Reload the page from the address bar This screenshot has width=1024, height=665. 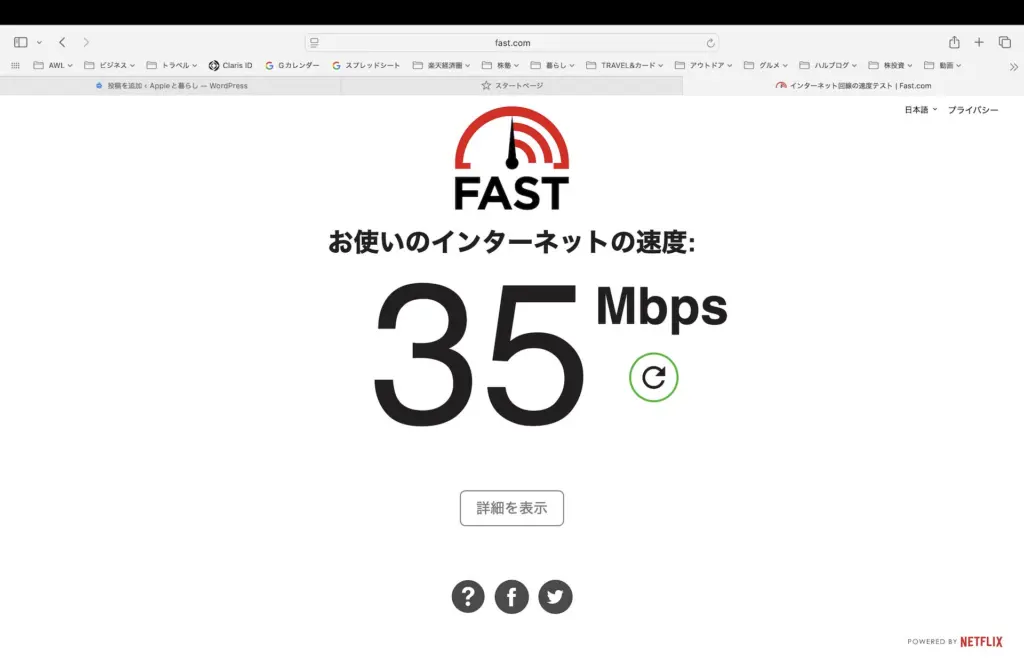tap(710, 43)
